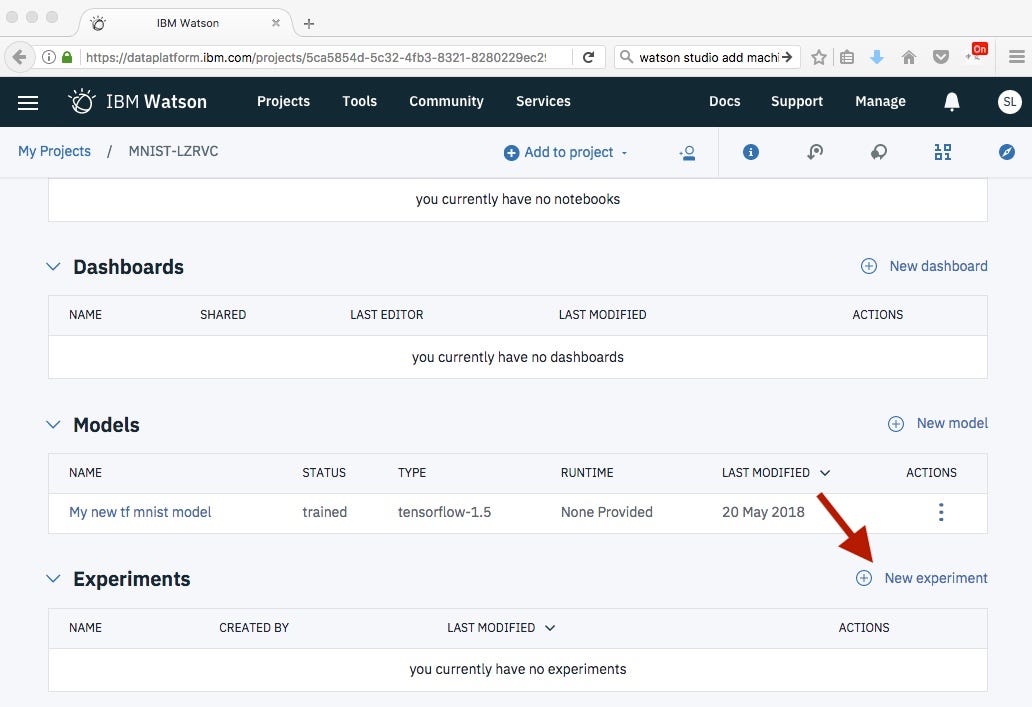
Task: Click the SL user avatar
Action: tap(1009, 101)
